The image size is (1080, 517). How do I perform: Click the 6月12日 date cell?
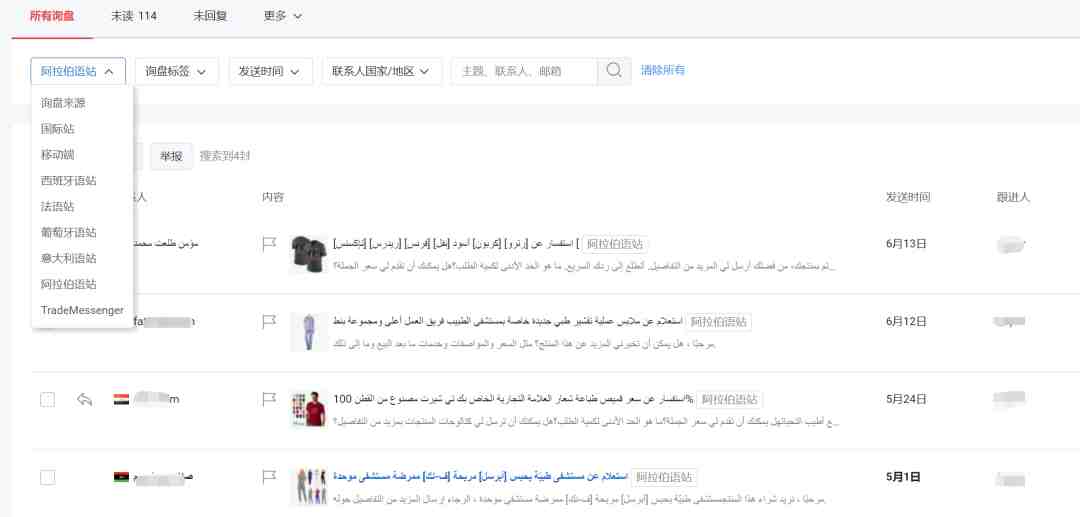pos(906,321)
